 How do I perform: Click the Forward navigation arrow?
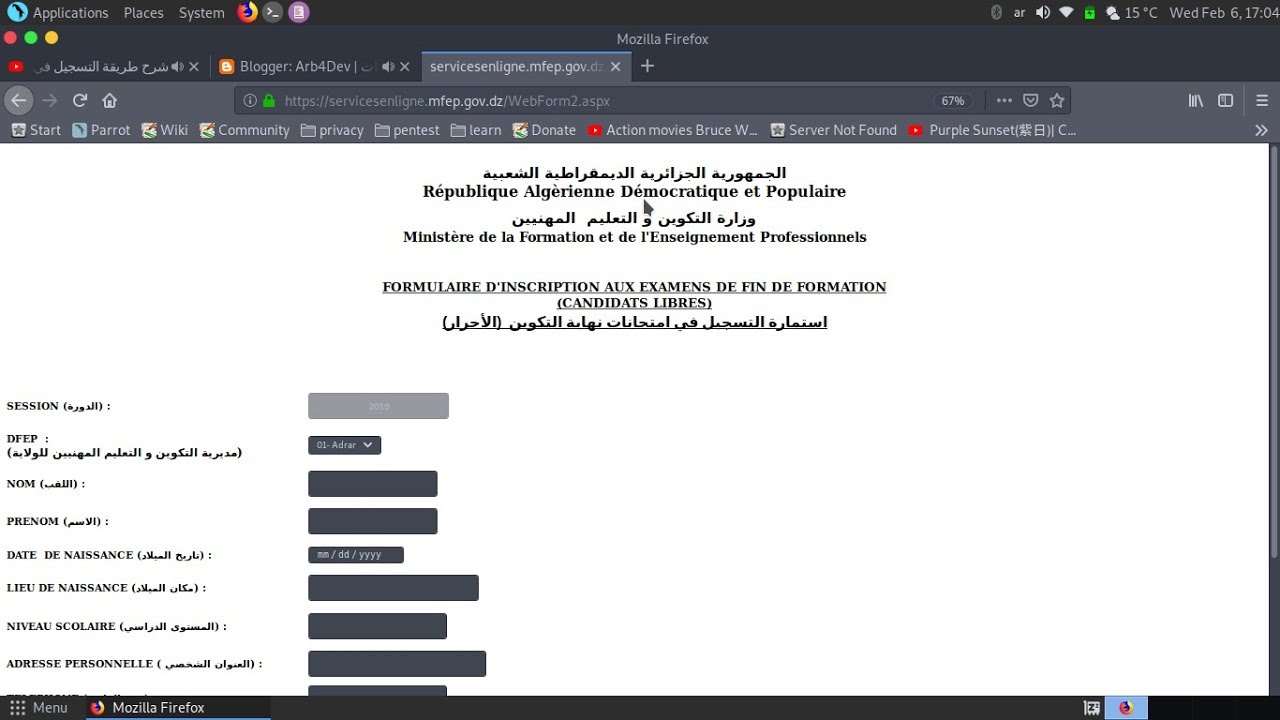coord(49,100)
